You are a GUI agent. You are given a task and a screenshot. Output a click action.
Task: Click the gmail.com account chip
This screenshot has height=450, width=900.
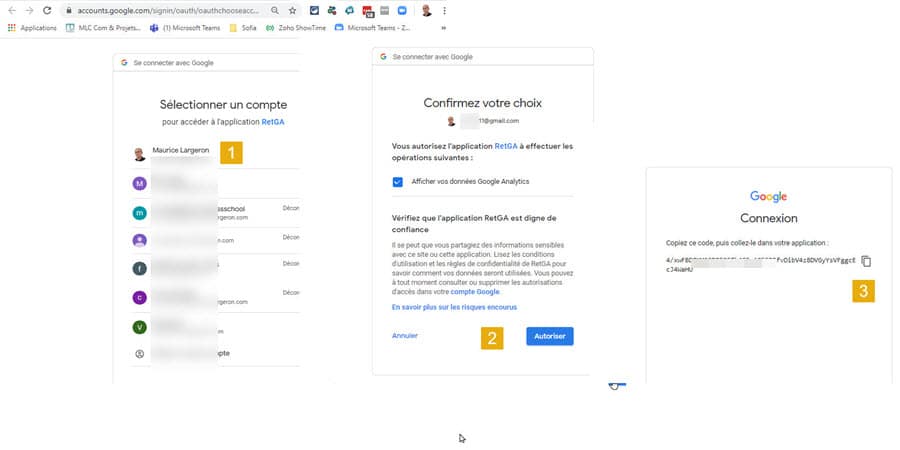pos(483,121)
